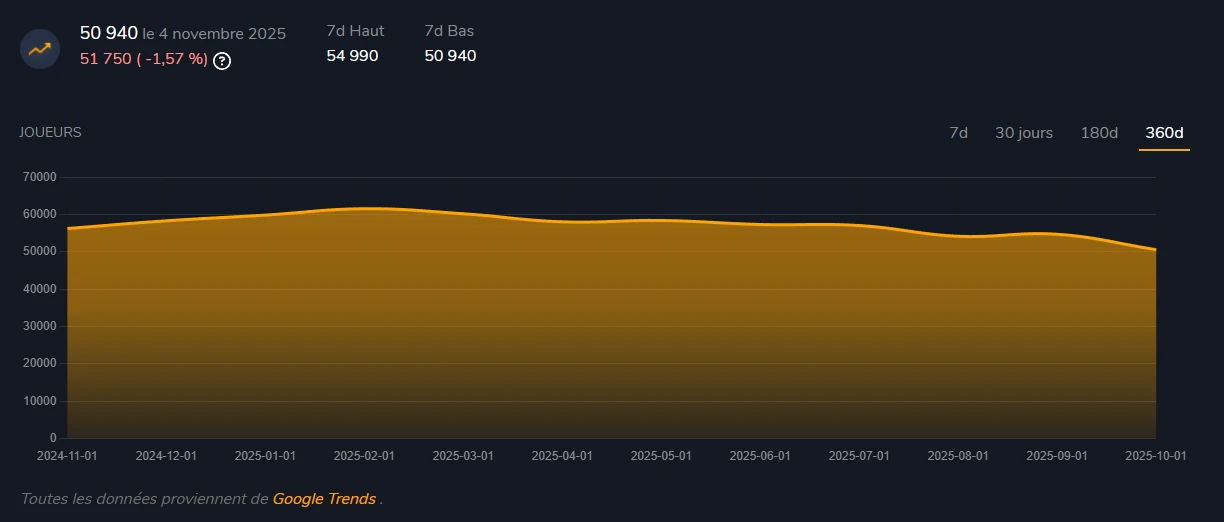The width and height of the screenshot is (1224, 522).
Task: Select the active 360d tab
Action: [x=1164, y=133]
